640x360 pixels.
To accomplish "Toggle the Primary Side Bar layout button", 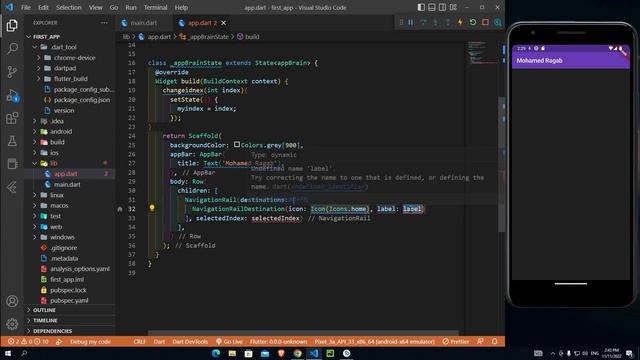I will [x=421, y=7].
